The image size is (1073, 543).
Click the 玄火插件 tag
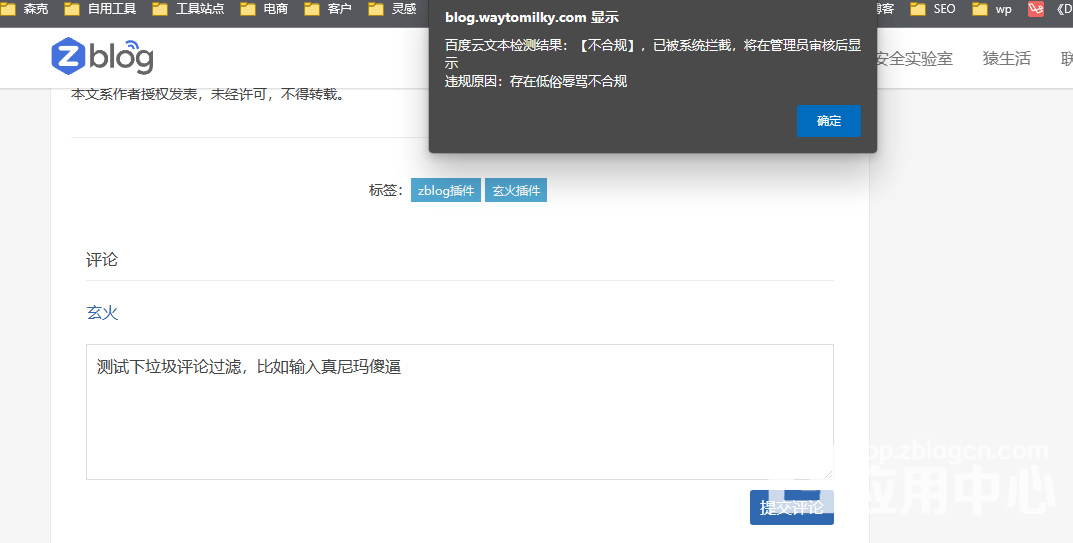pos(516,190)
